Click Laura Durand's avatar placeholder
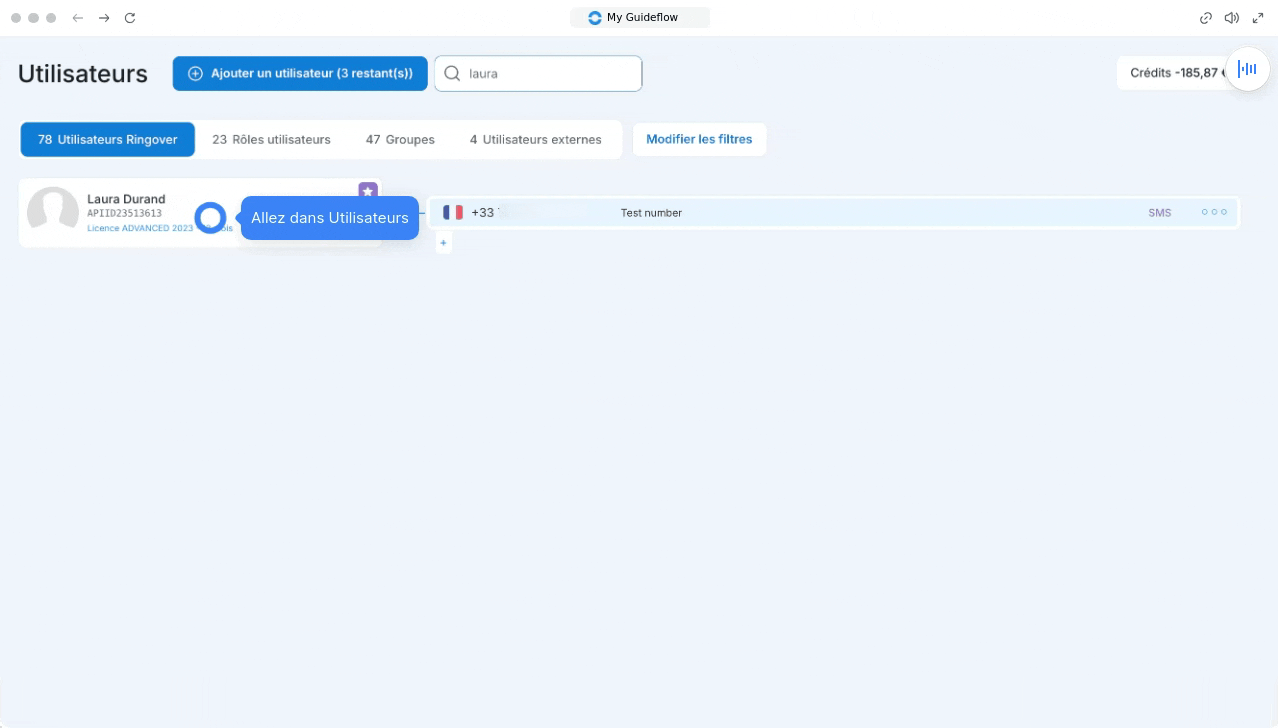The image size is (1278, 728). point(53,212)
